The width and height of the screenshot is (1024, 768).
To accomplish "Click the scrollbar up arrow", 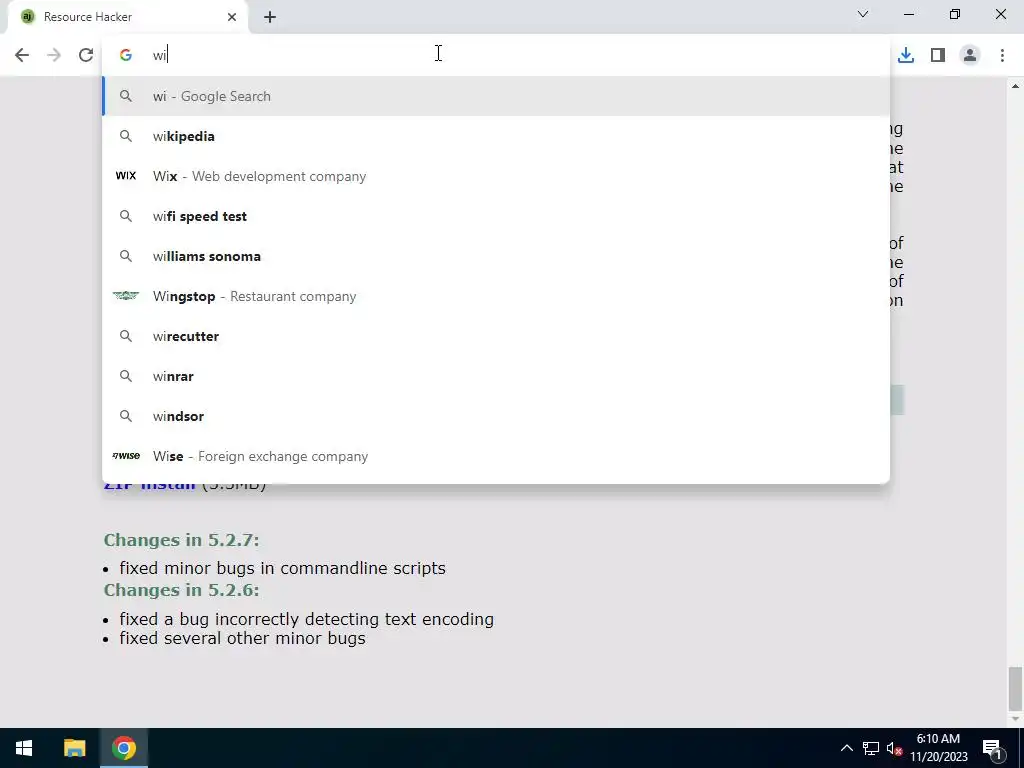I will tap(1015, 86).
